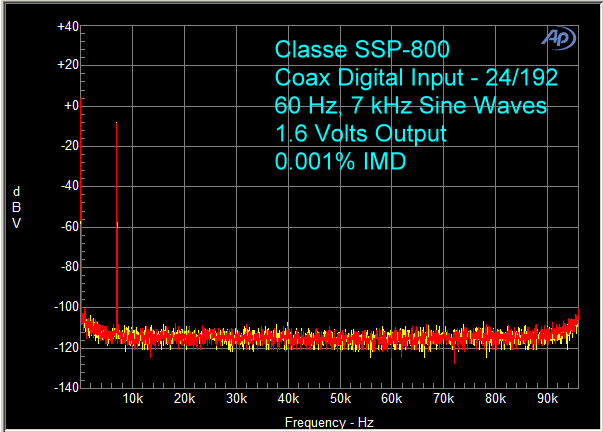603x432 pixels.
Task: Click the 'Frequency - Hz' x-axis title
Action: 330,421
